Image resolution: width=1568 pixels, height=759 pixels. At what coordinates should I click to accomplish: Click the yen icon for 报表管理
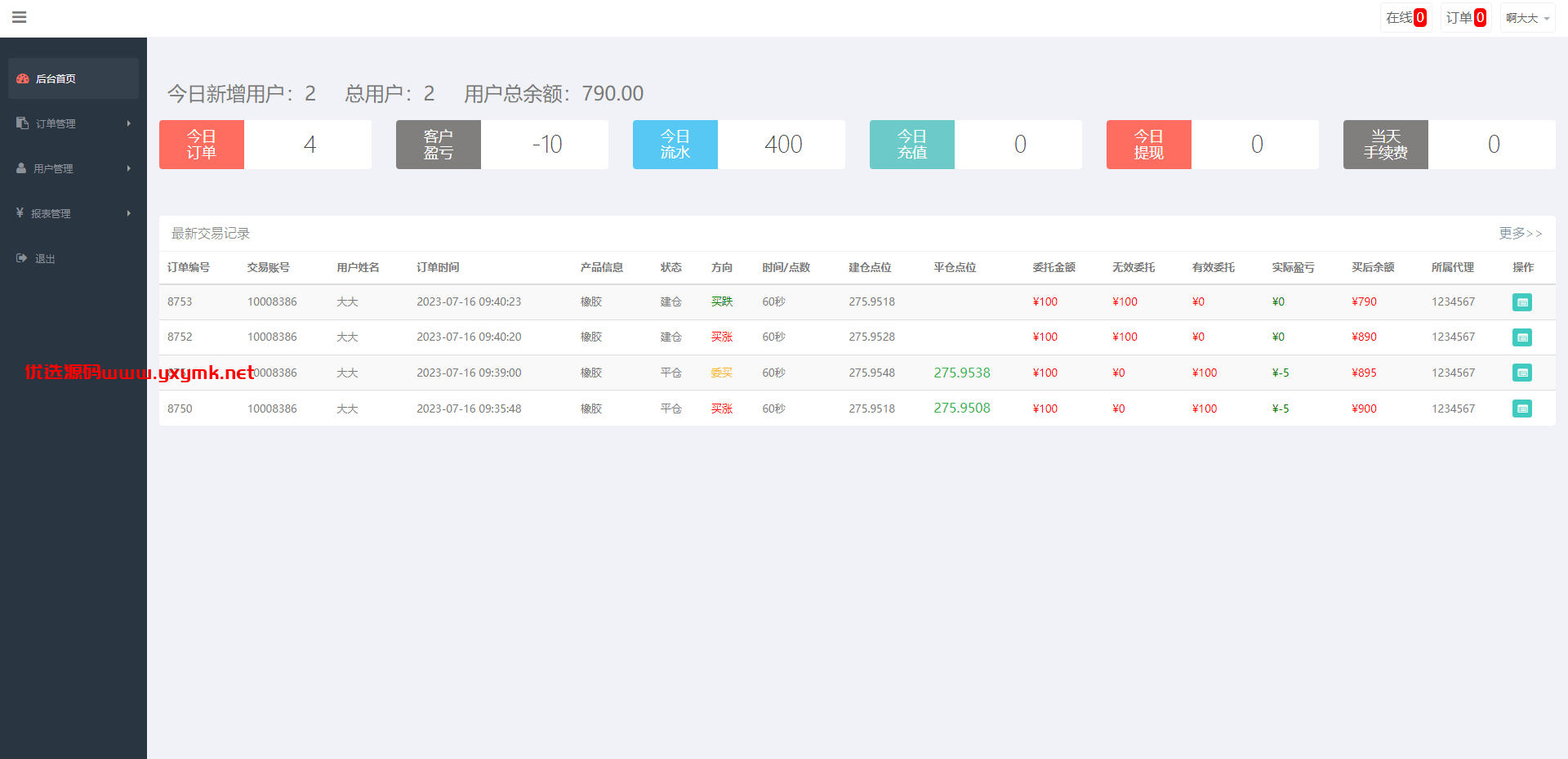(20, 212)
